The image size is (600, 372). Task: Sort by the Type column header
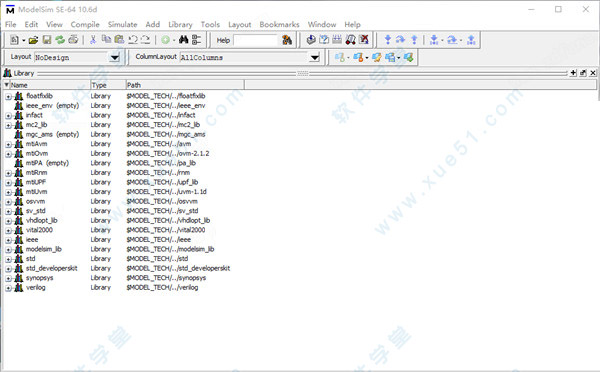click(x=108, y=85)
